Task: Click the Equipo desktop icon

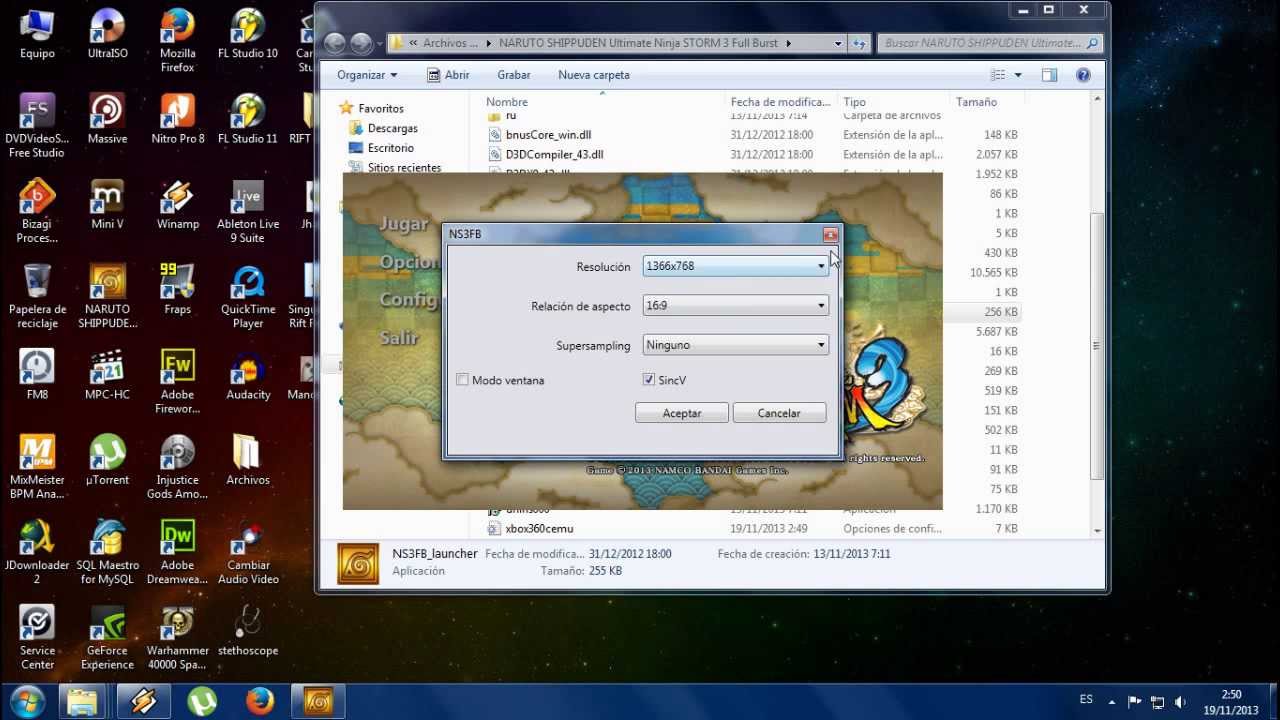Action: pos(37,33)
